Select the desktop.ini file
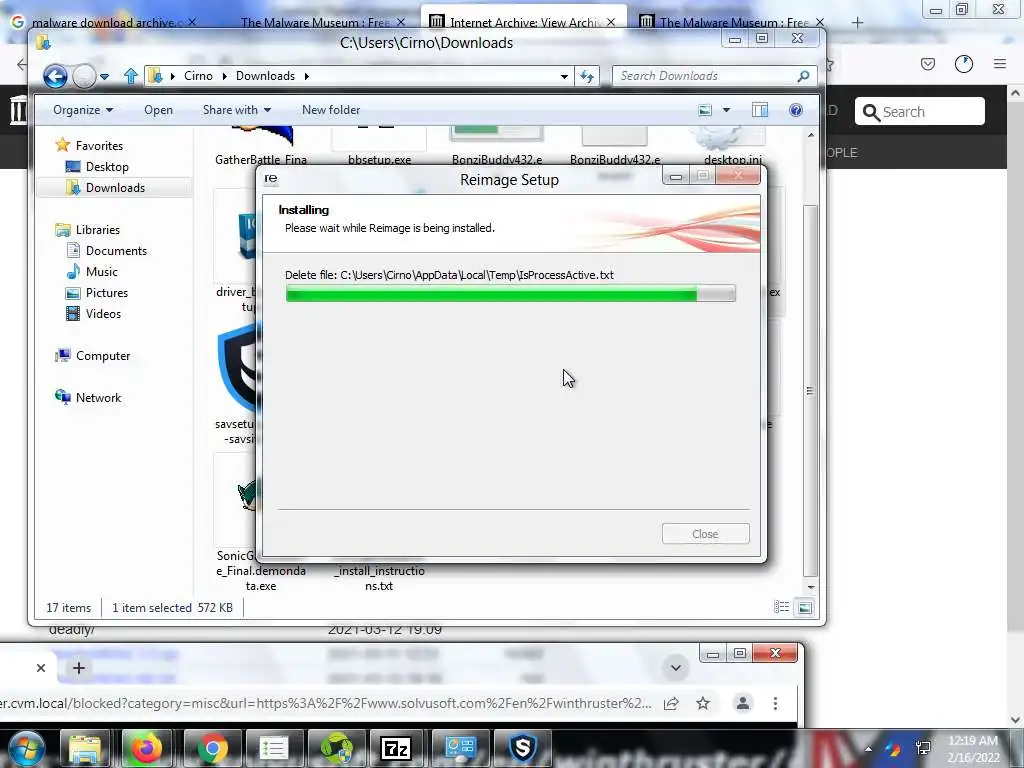The image size is (1024, 768). 733,147
